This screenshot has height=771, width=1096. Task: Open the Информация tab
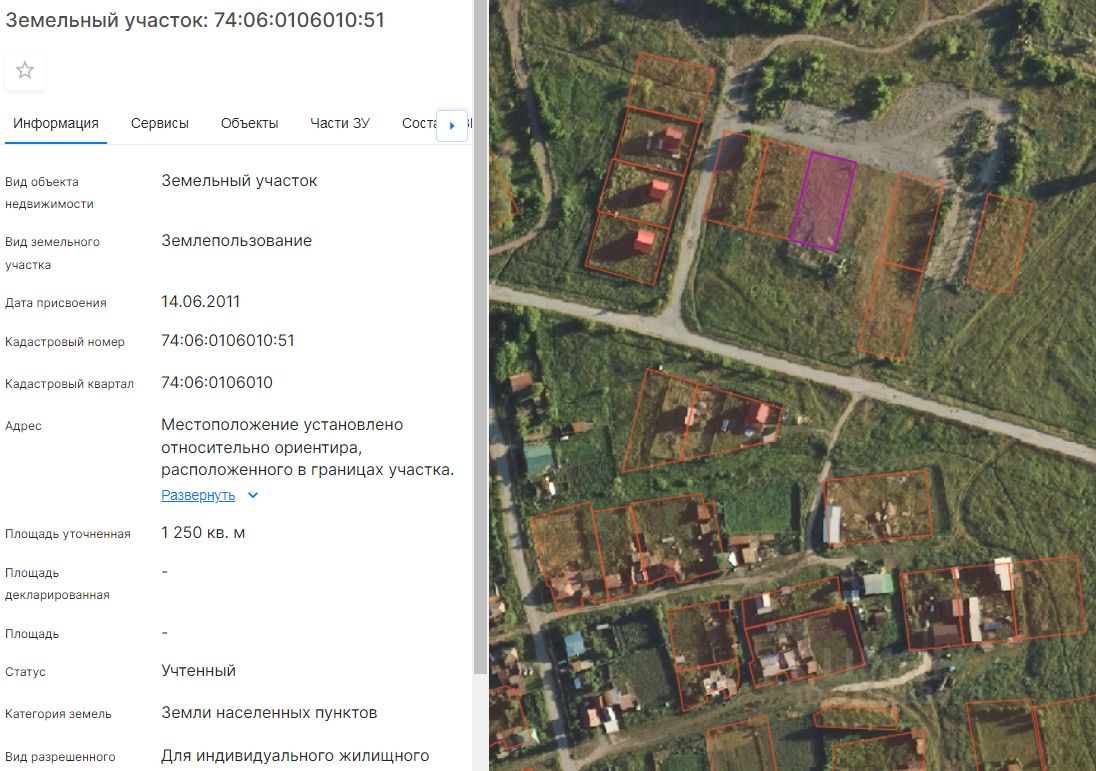(56, 124)
